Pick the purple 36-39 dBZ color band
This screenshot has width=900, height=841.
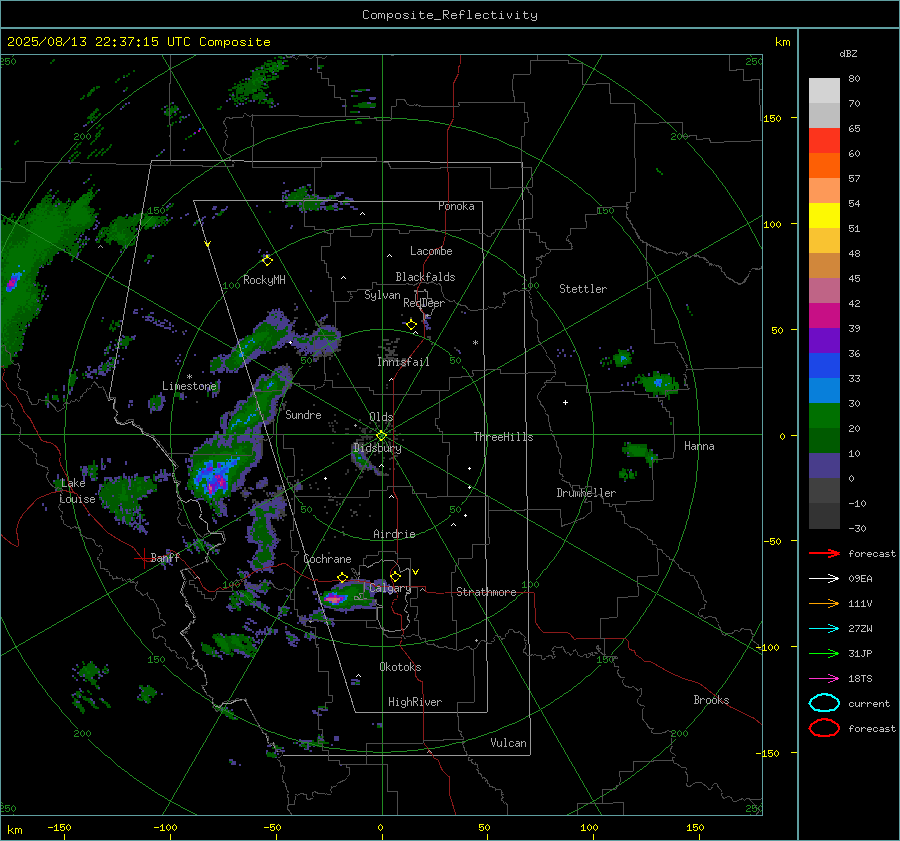(824, 341)
